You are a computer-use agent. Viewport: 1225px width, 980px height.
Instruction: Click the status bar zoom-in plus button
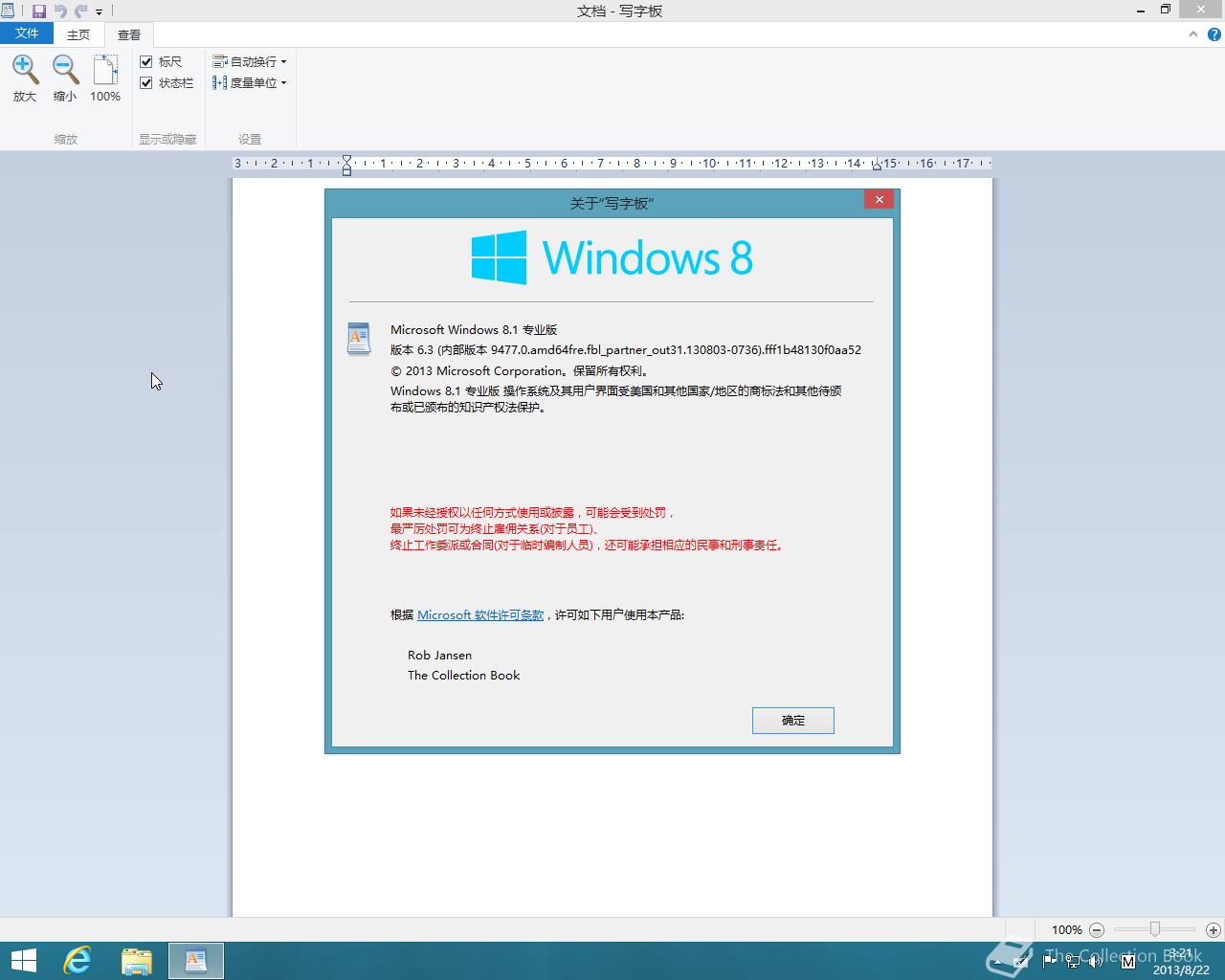tap(1213, 929)
